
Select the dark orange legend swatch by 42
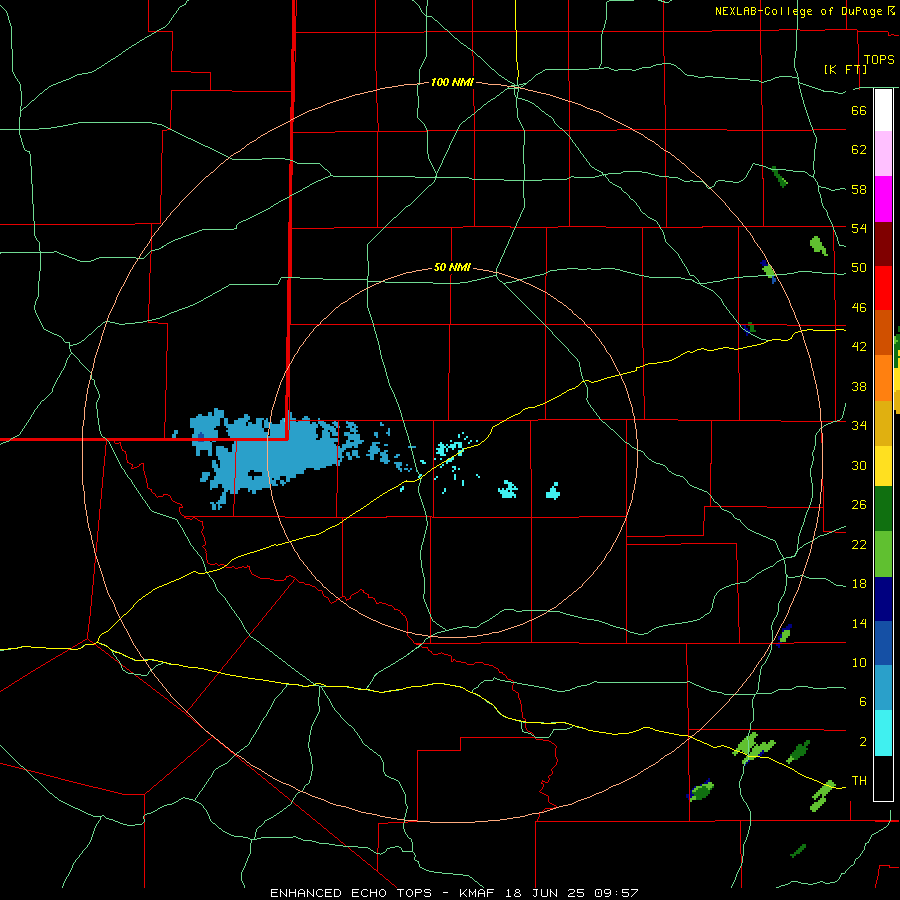(x=883, y=332)
